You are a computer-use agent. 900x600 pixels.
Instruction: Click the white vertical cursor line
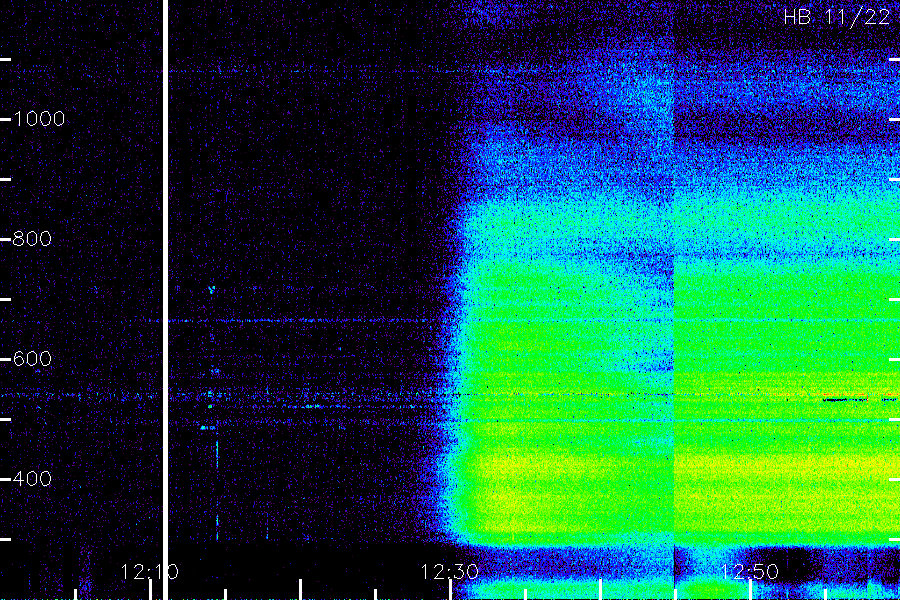pyautogui.click(x=165, y=300)
